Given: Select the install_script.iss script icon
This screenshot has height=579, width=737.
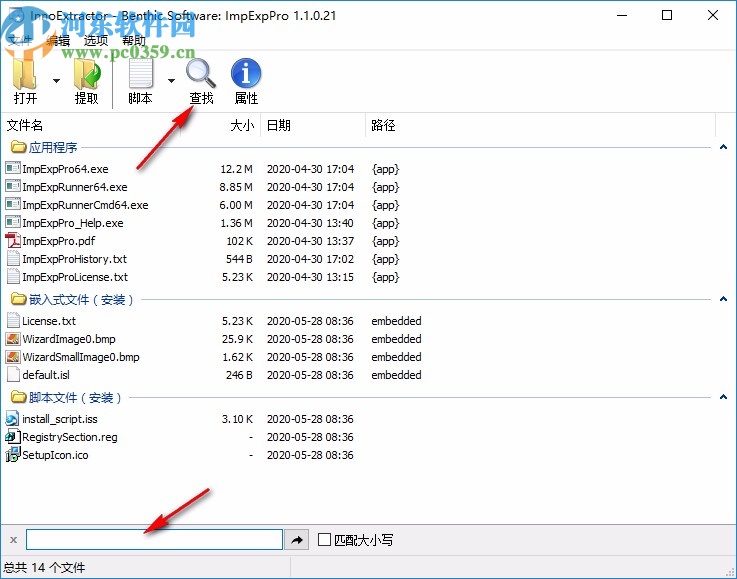Looking at the screenshot, I should point(13,418).
